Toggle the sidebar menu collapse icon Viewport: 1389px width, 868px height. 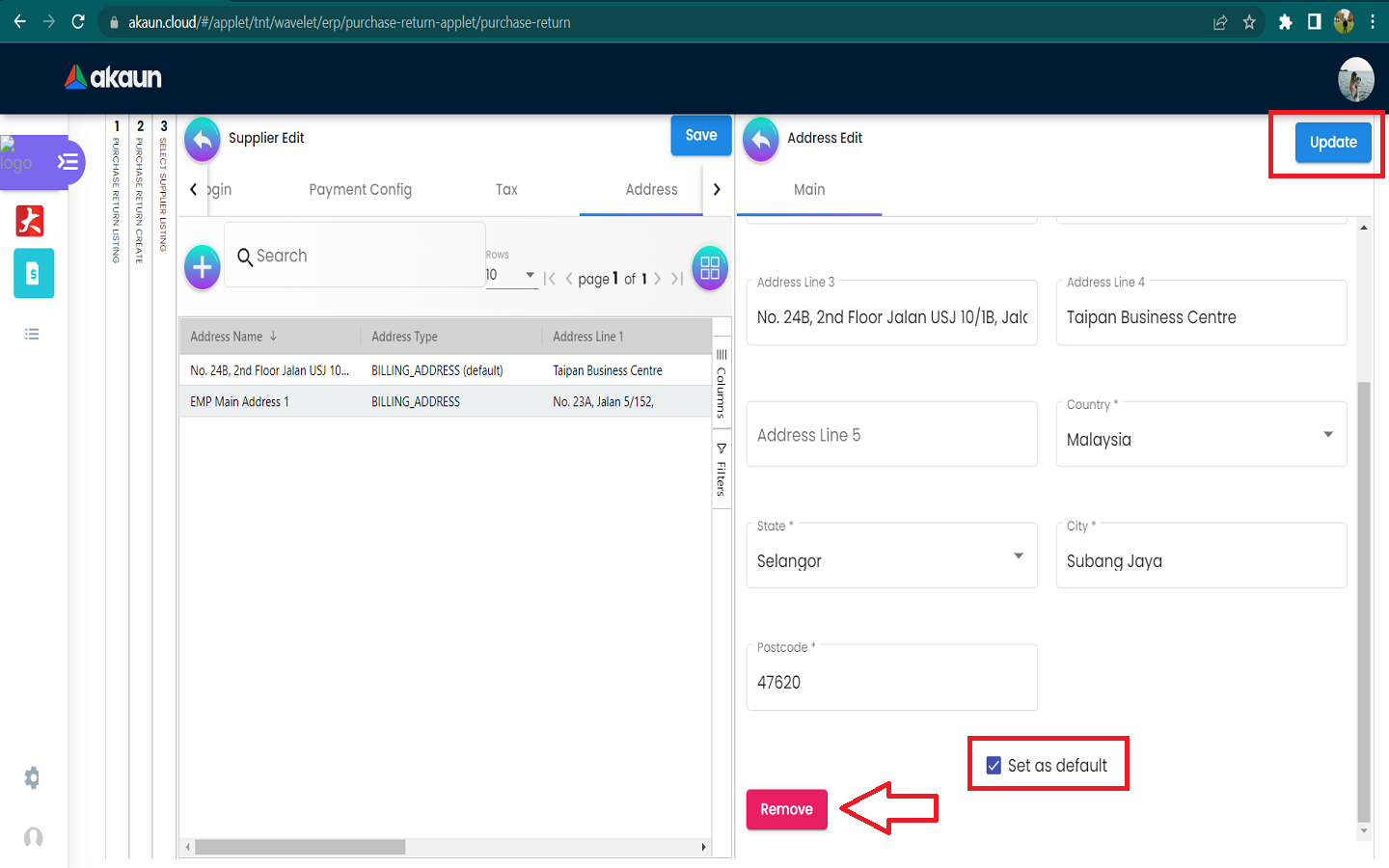tap(68, 161)
